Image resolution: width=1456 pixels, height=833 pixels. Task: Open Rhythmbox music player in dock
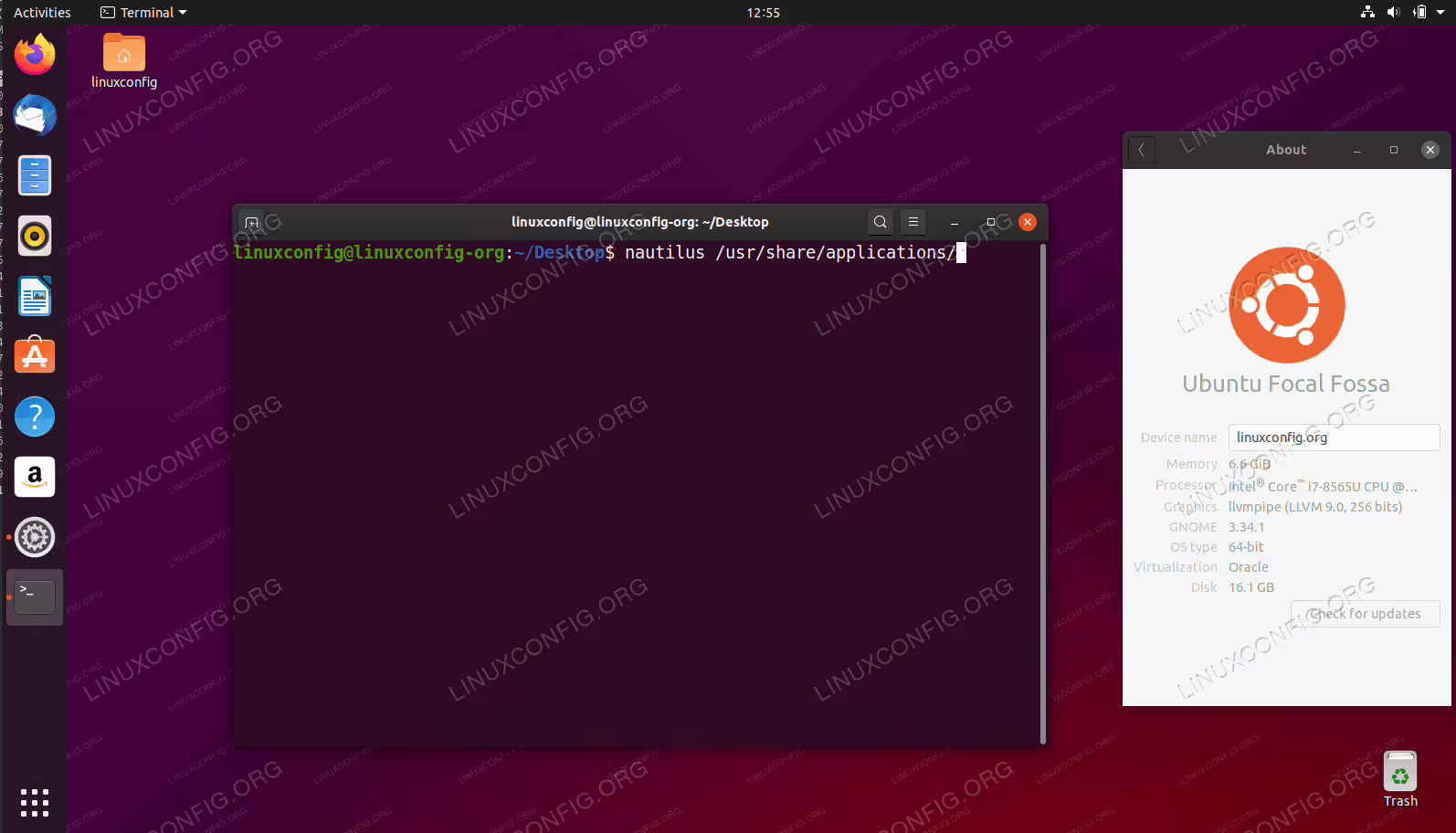coord(35,236)
